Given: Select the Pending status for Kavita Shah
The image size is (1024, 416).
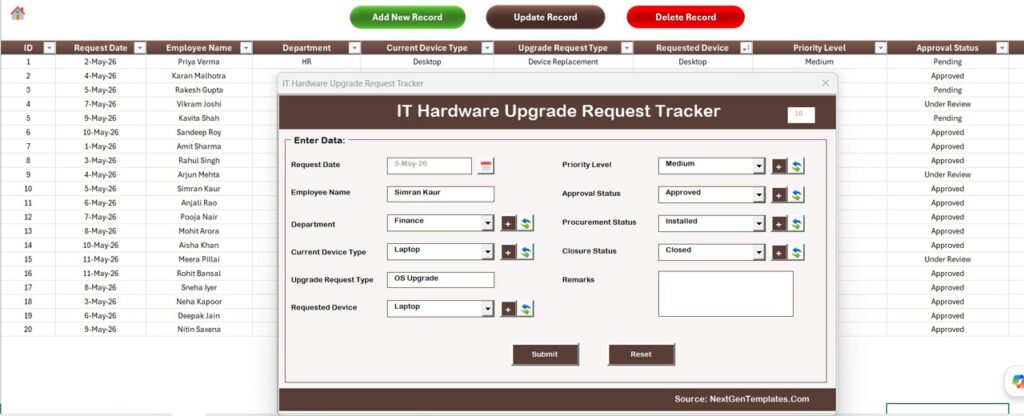Looking at the screenshot, I should coord(948,118).
